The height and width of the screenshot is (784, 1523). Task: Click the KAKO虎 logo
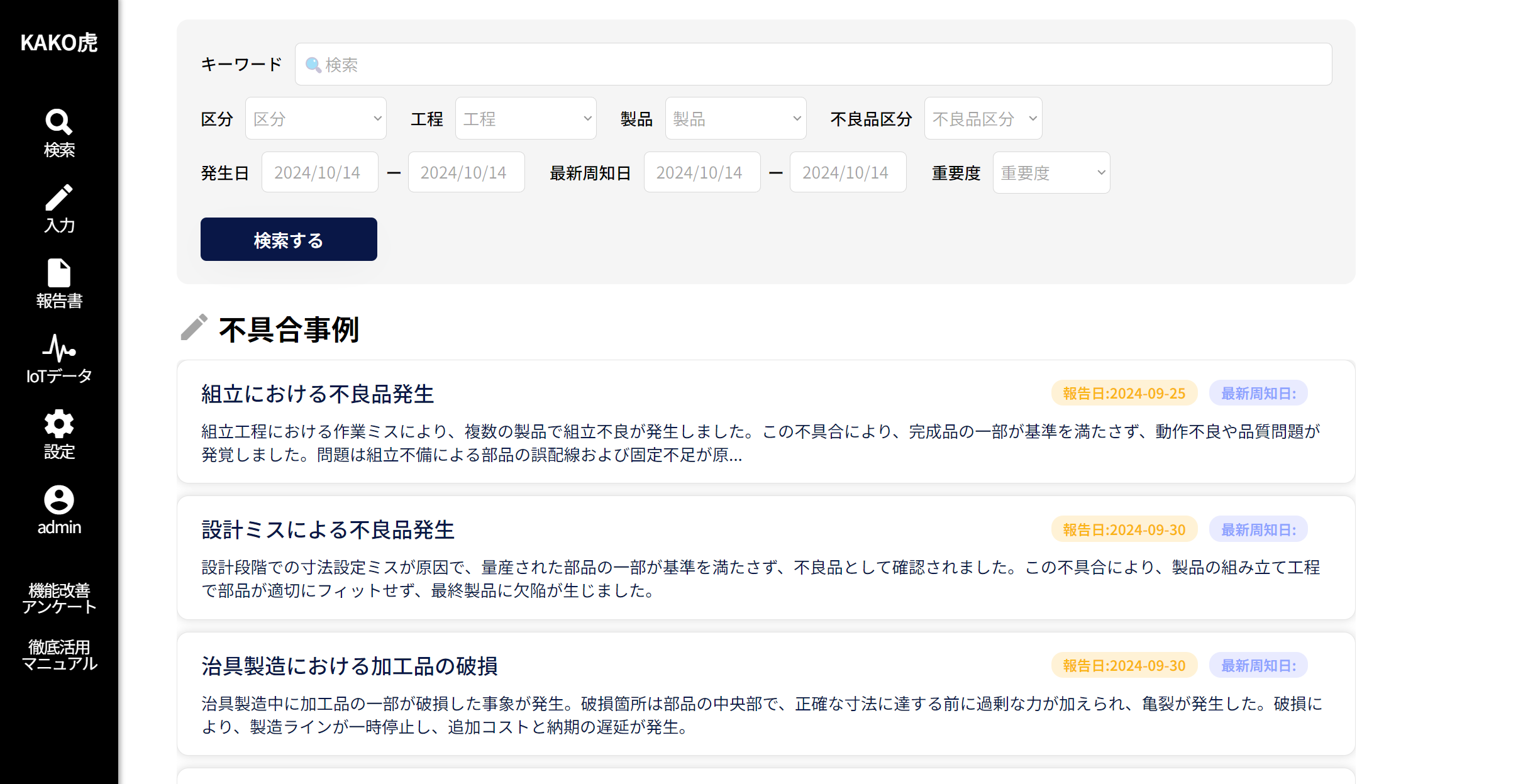click(58, 43)
